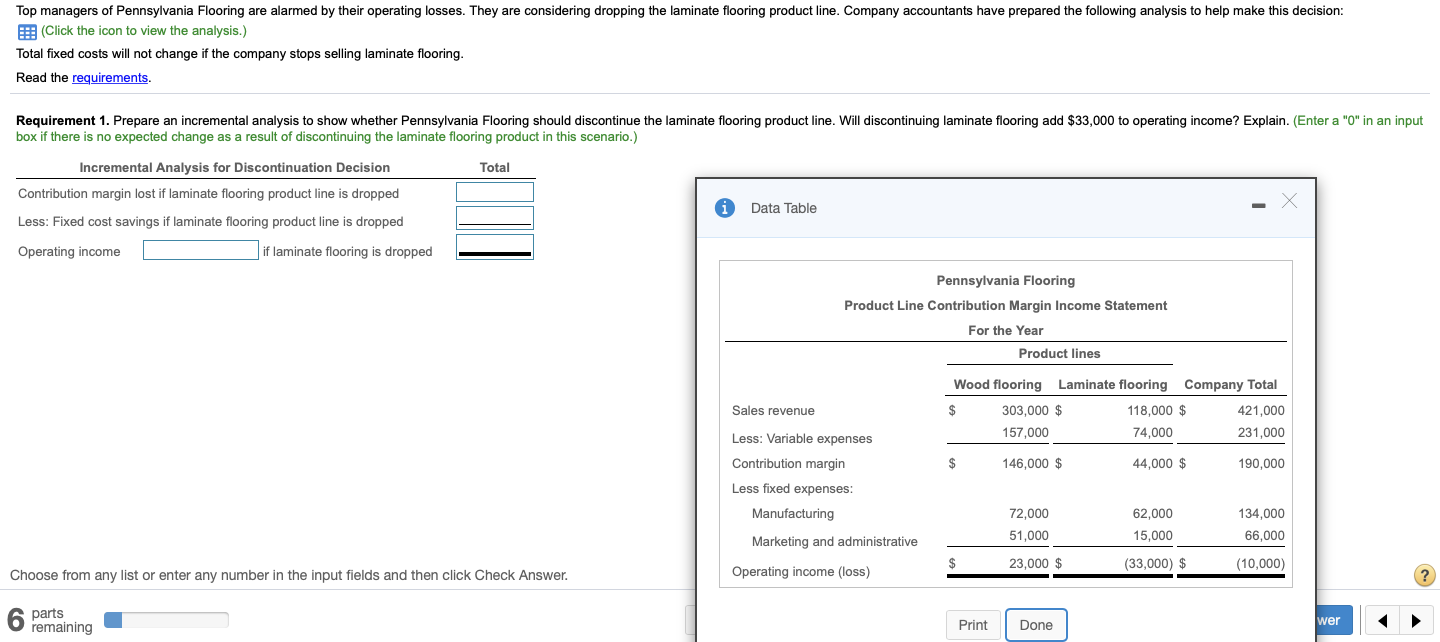The width and height of the screenshot is (1440, 642).
Task: Open the operating income change dropdown field
Action: coord(201,250)
